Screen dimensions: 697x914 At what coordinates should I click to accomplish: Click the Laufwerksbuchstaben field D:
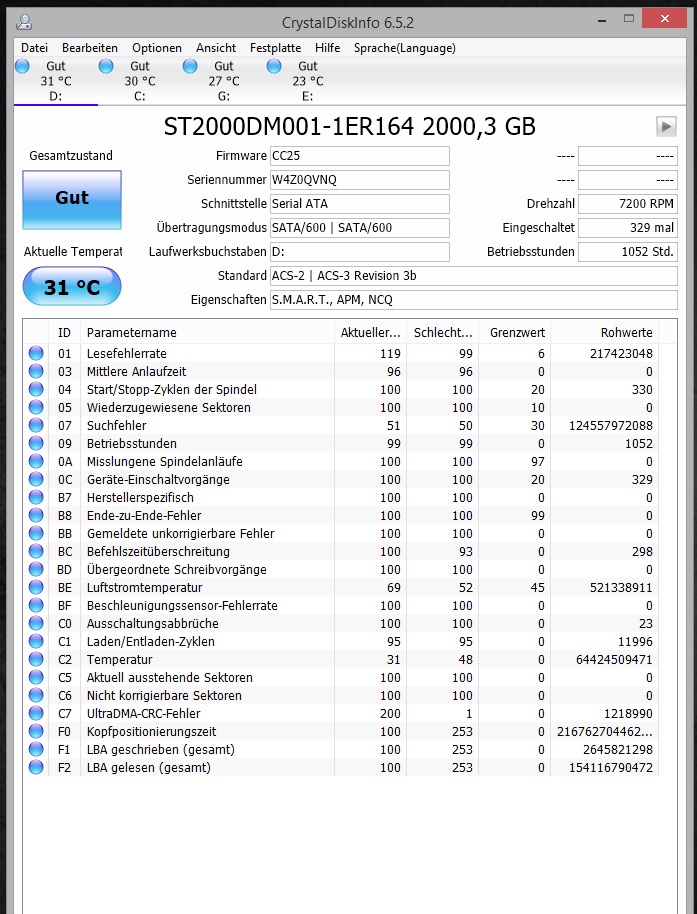point(360,252)
